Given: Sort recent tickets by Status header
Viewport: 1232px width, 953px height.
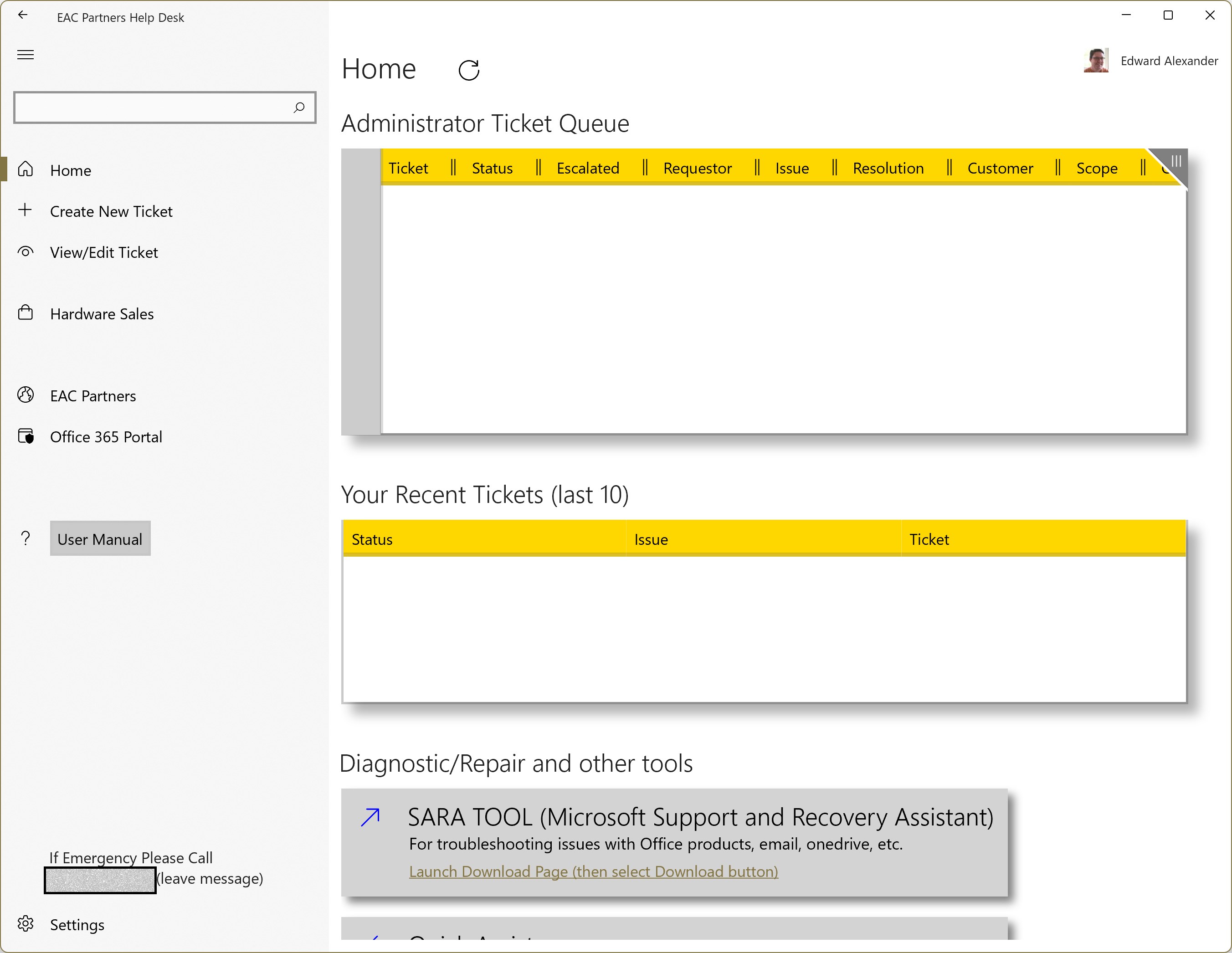Looking at the screenshot, I should 372,540.
